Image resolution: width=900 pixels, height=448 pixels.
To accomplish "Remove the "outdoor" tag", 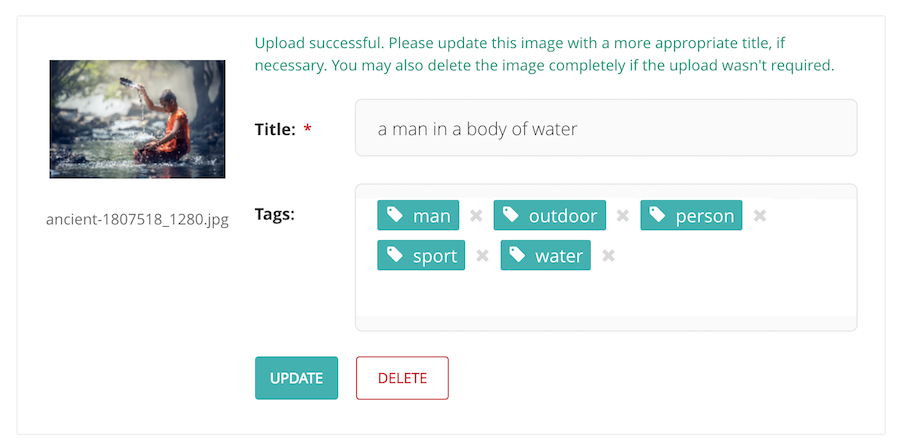I will point(623,216).
